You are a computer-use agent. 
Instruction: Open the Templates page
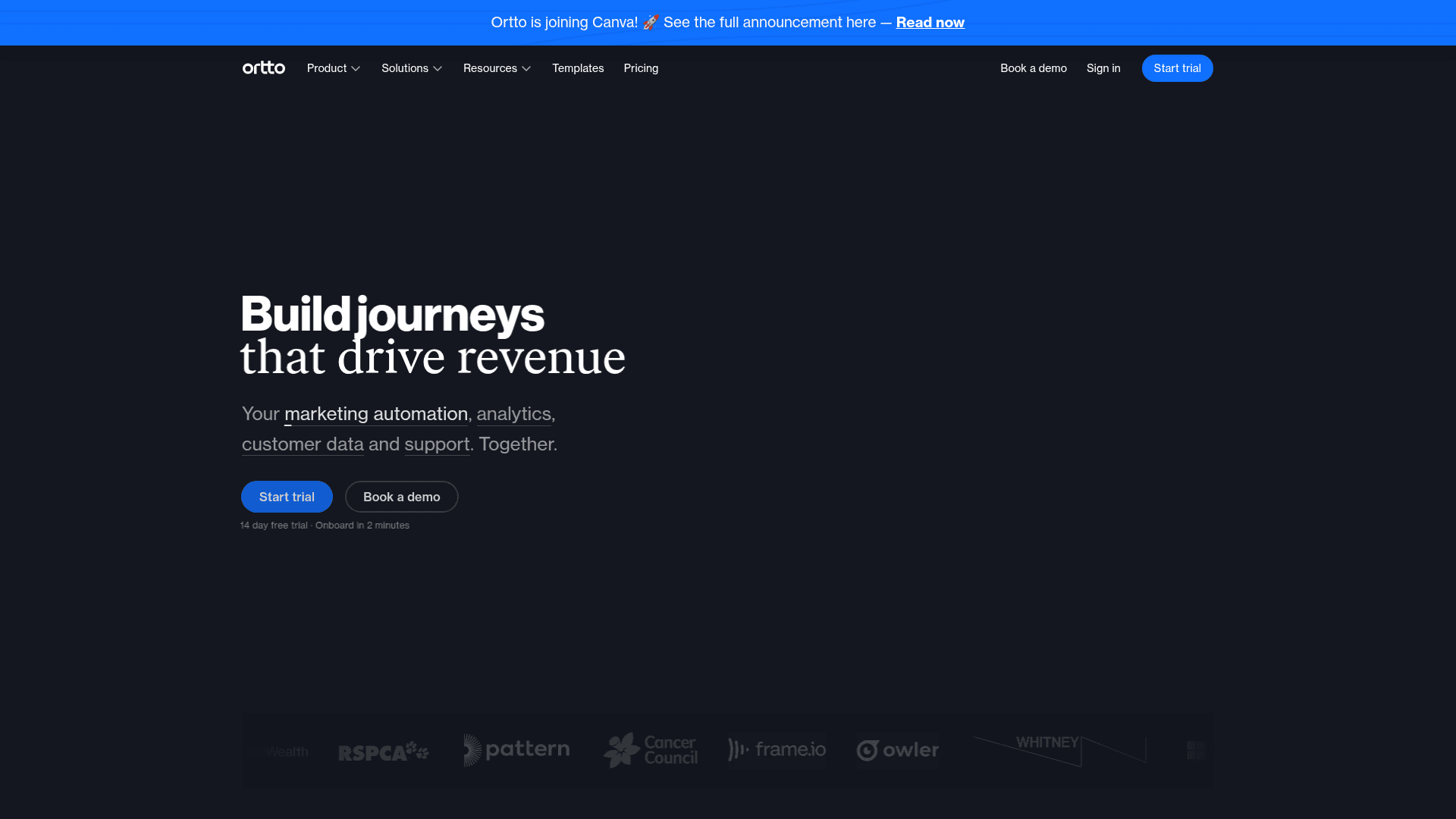pos(578,68)
